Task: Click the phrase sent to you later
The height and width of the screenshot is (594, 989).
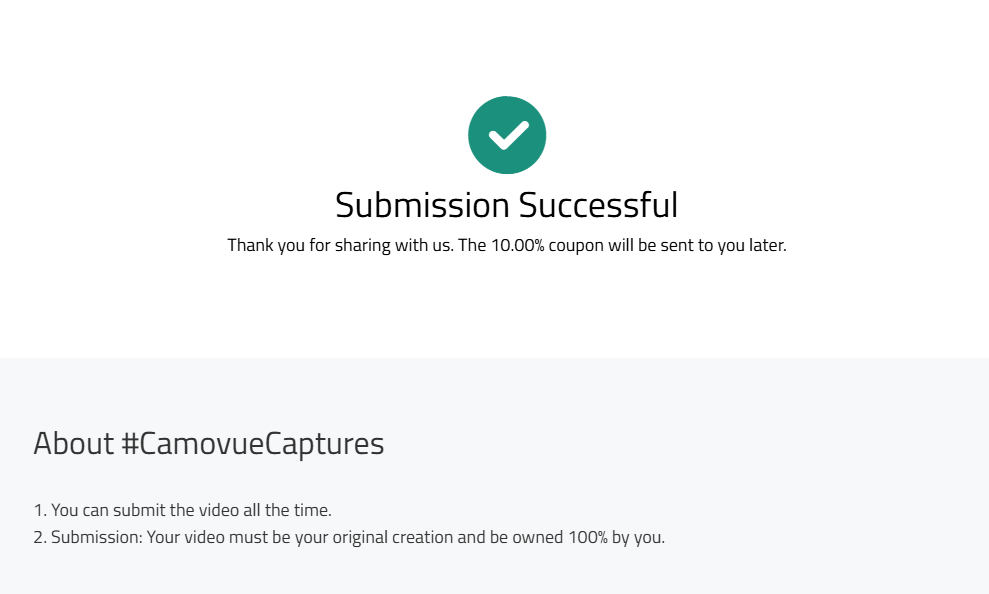Action: click(x=723, y=245)
